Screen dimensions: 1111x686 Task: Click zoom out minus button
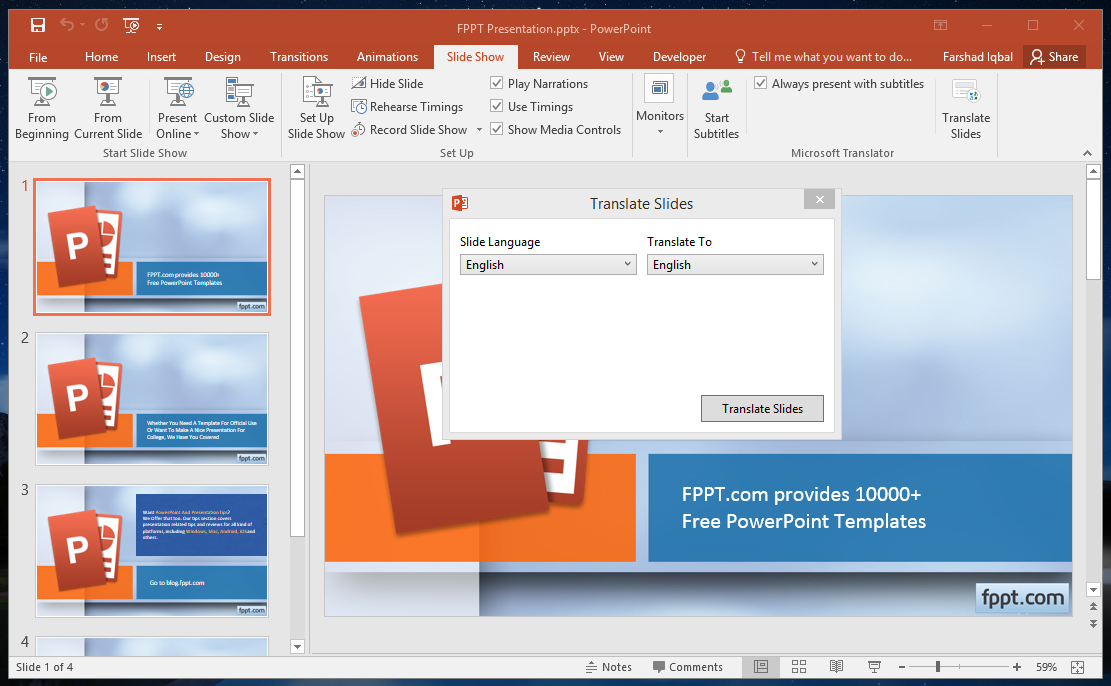[901, 667]
